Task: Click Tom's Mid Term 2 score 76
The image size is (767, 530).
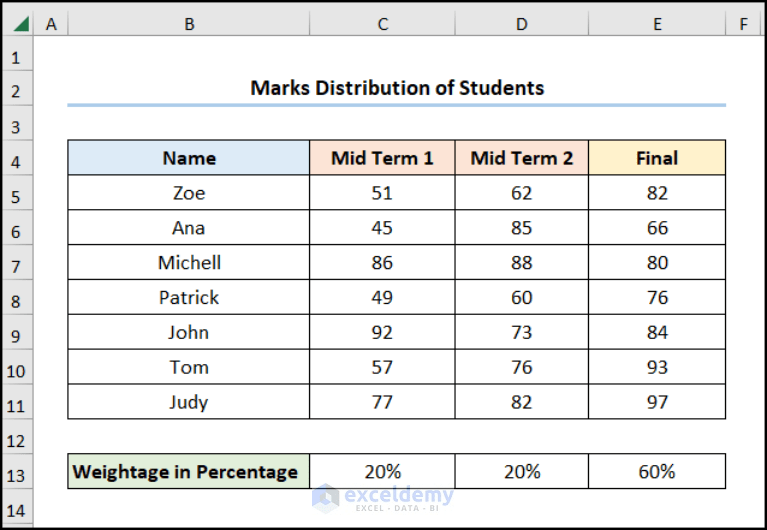Action: pyautogui.click(x=521, y=367)
